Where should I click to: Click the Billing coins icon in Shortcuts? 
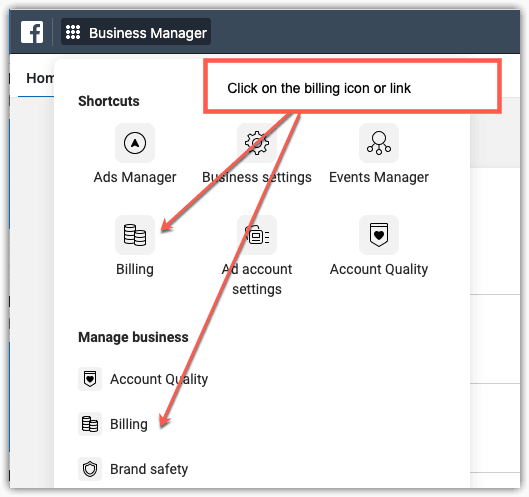[x=135, y=235]
